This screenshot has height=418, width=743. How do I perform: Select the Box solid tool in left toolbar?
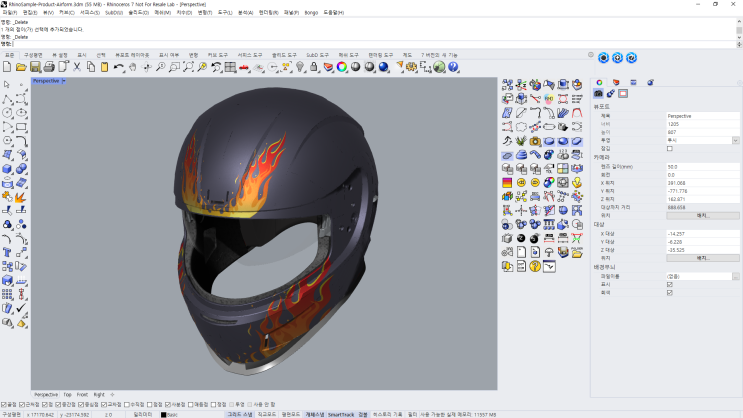(7, 169)
